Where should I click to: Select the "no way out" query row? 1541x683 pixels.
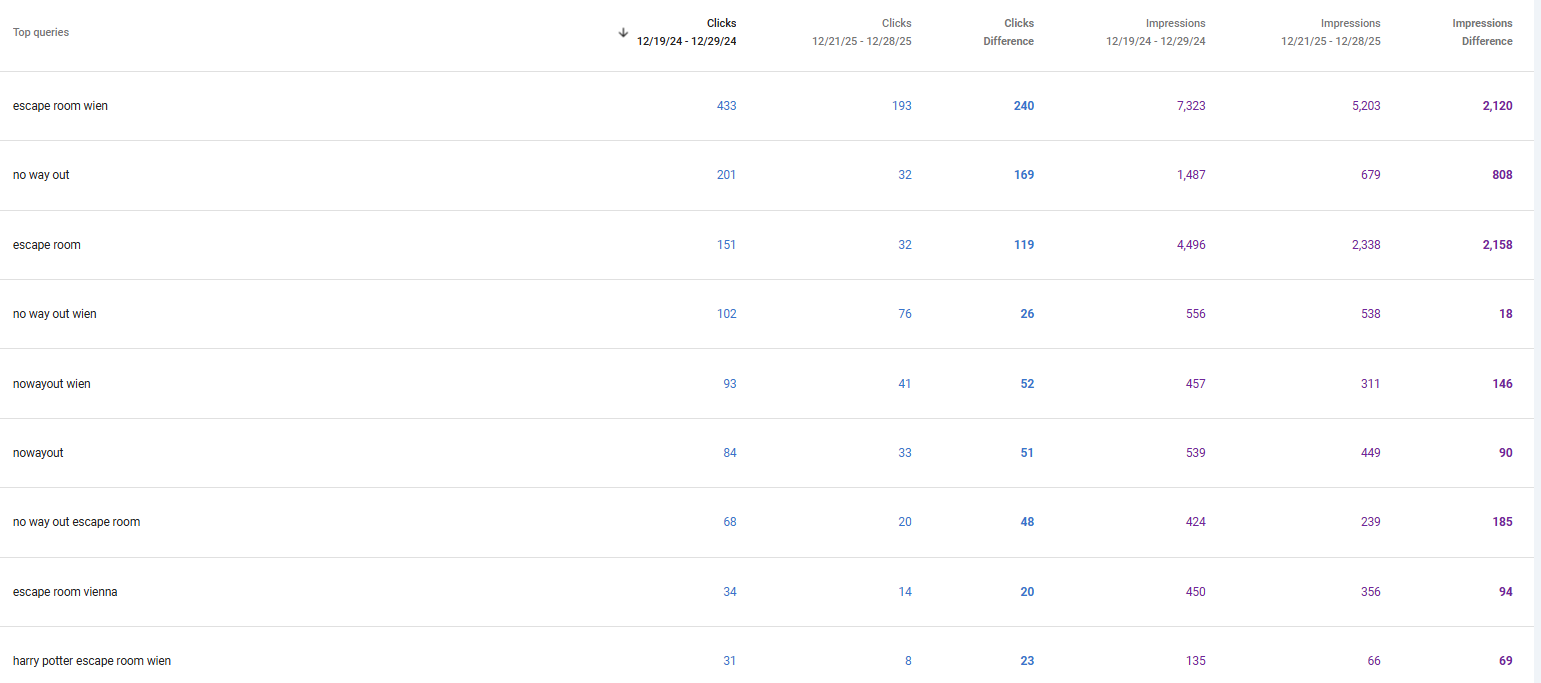coord(41,175)
